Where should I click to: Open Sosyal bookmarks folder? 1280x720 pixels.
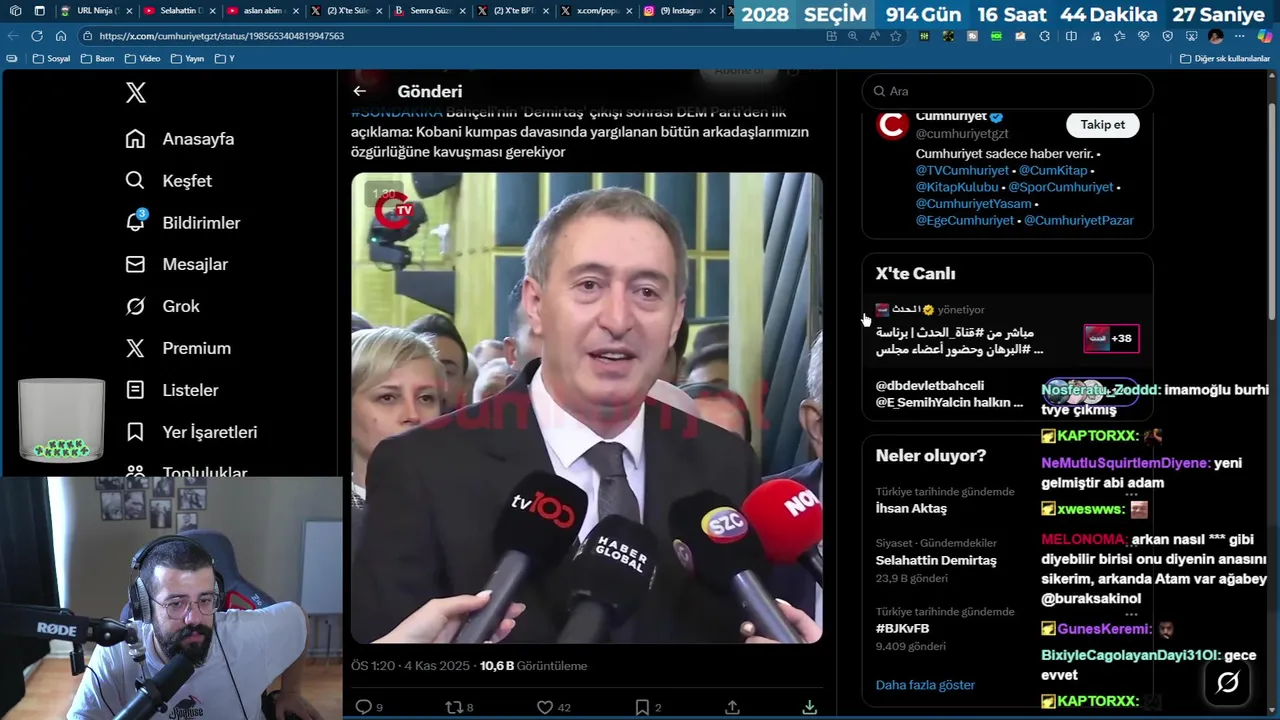52,59
